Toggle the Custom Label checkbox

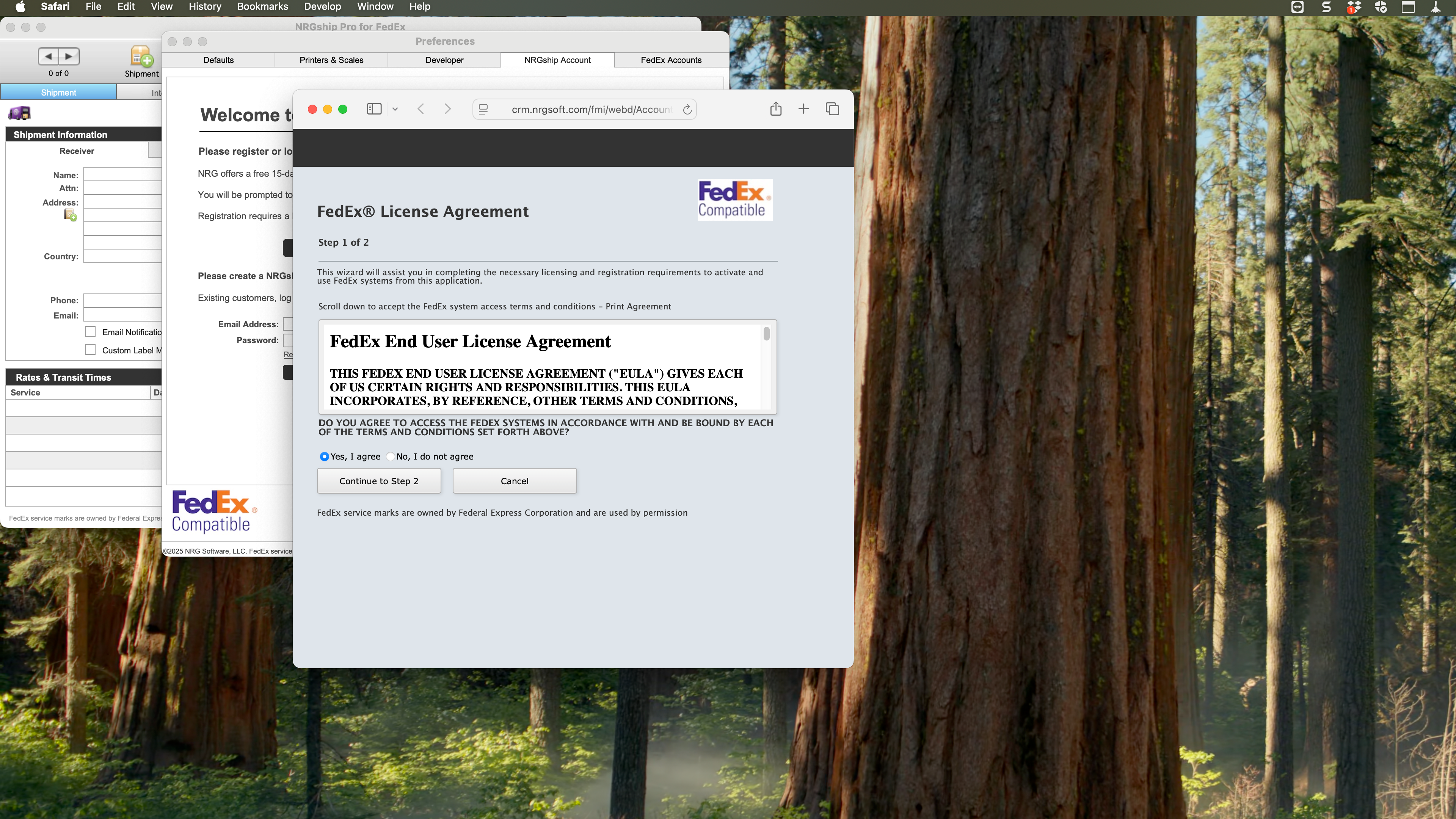[91, 350]
